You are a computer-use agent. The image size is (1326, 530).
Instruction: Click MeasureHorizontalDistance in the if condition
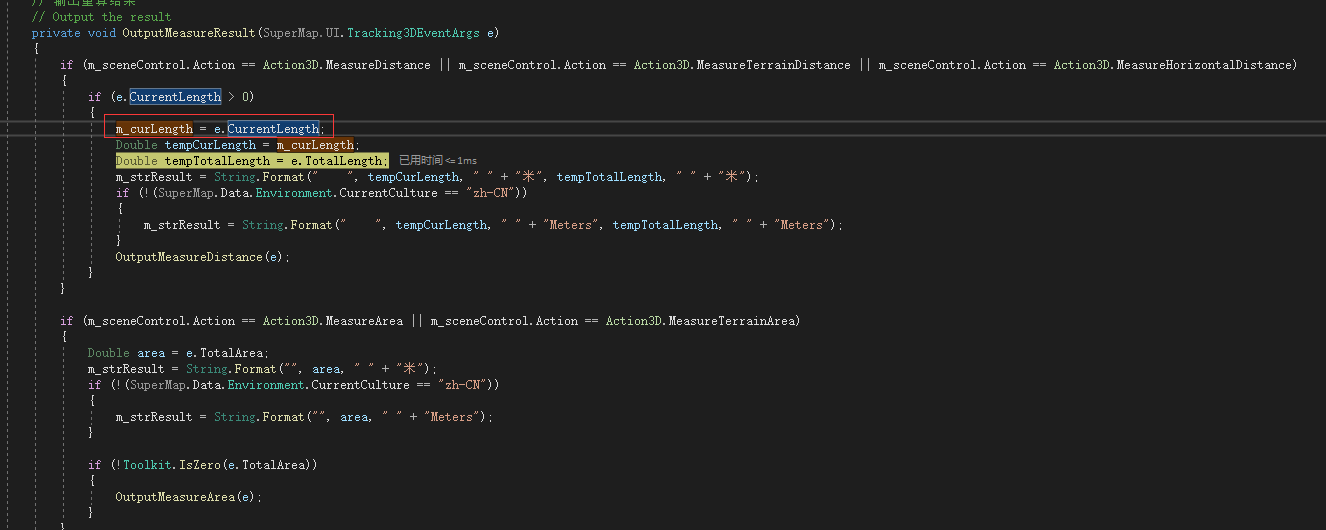(x=1206, y=65)
